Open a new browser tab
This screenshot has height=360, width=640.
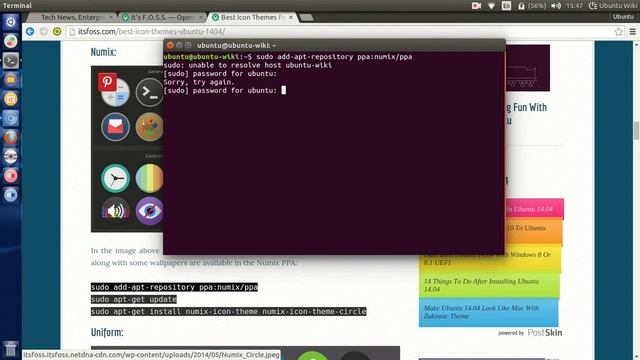(306, 18)
